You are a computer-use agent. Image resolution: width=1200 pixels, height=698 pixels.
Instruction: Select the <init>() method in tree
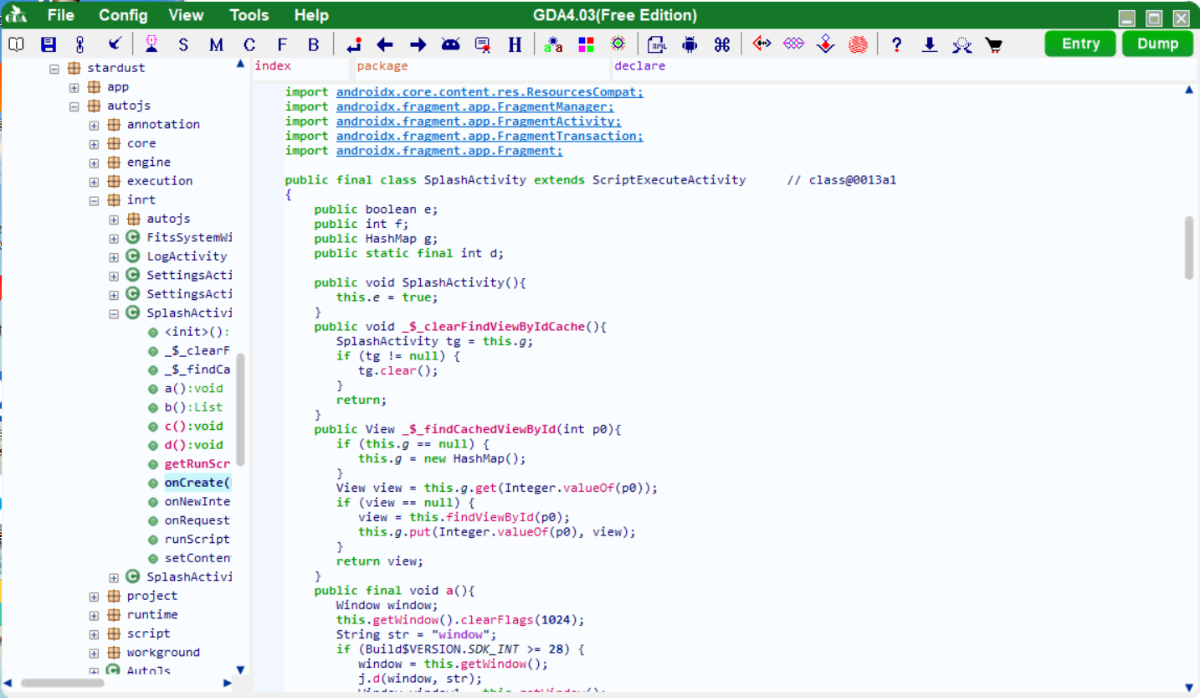coord(197,332)
